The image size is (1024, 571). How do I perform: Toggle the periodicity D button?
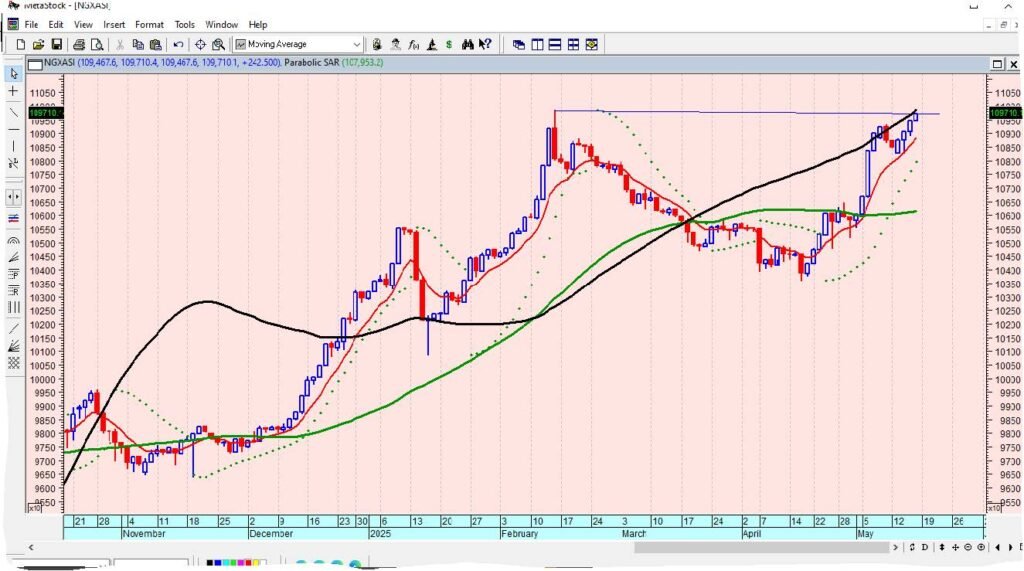pyautogui.click(x=926, y=547)
